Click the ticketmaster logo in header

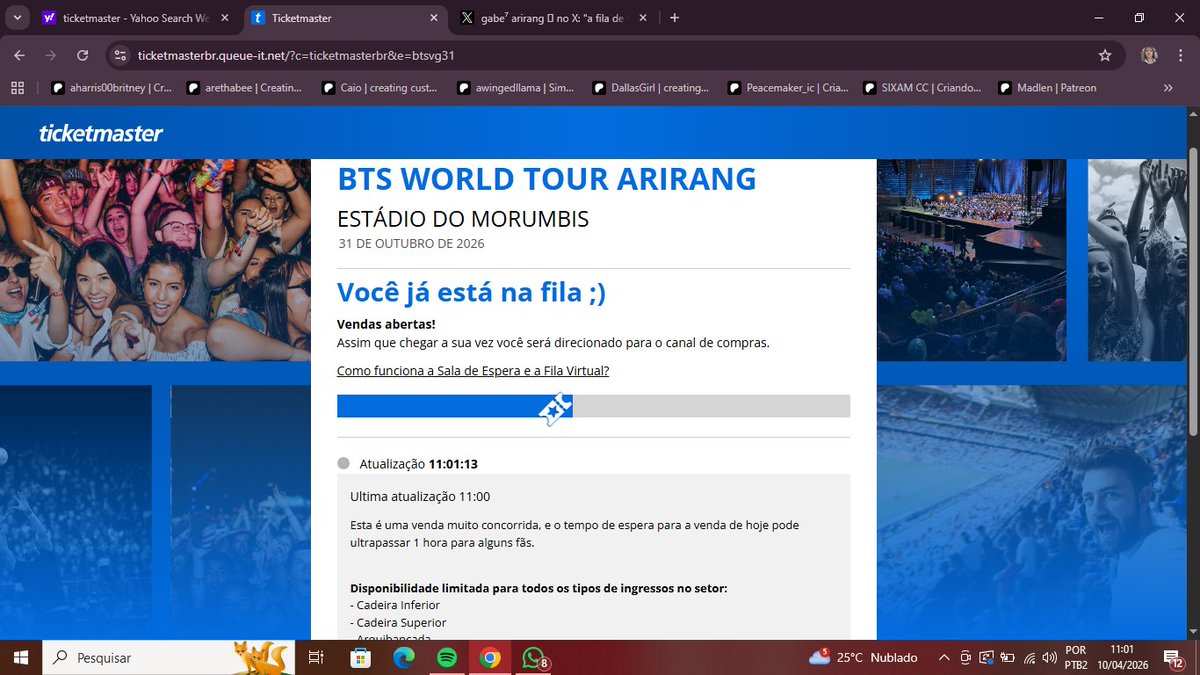pyautogui.click(x=100, y=133)
